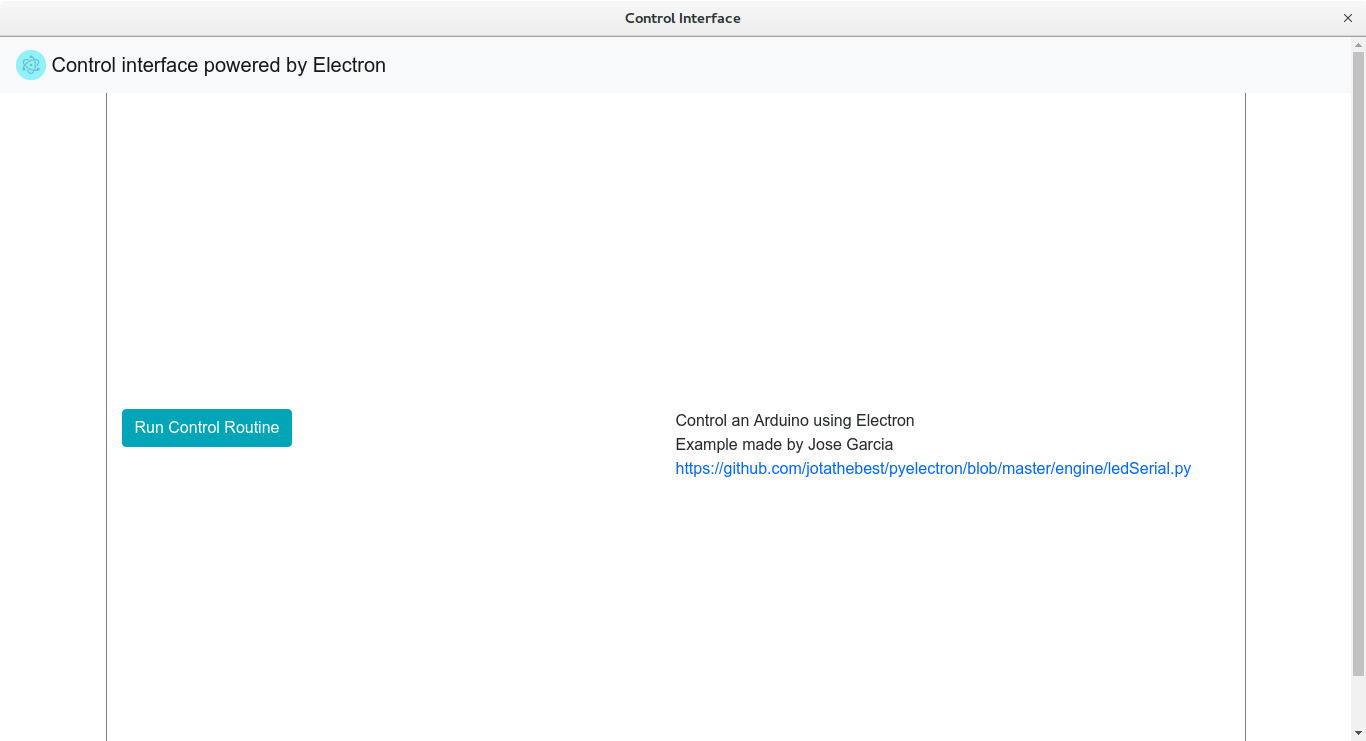
Task: Click the text 'Example made by Jose Garcia'
Action: tap(784, 444)
